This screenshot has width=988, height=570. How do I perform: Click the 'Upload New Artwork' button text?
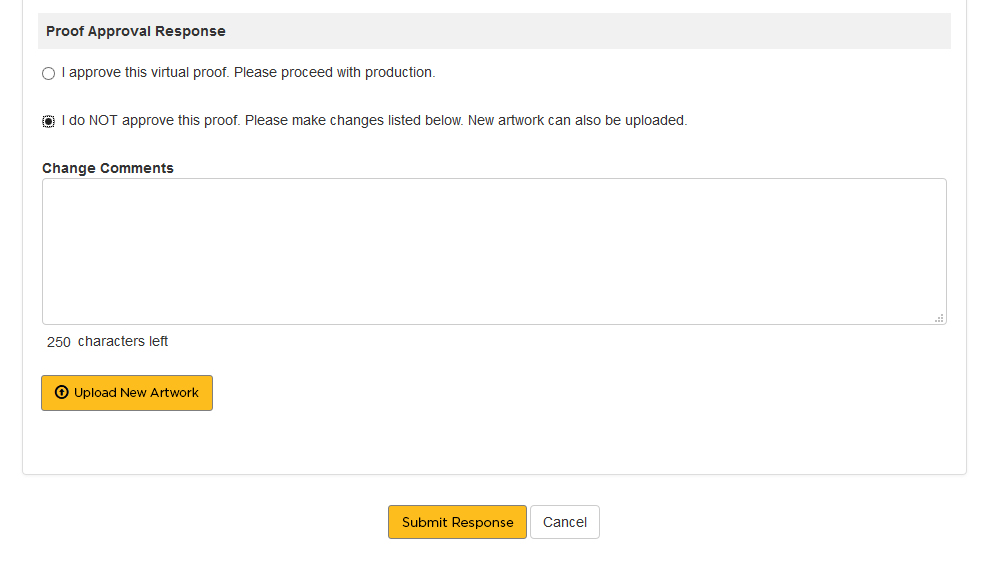(x=136, y=393)
